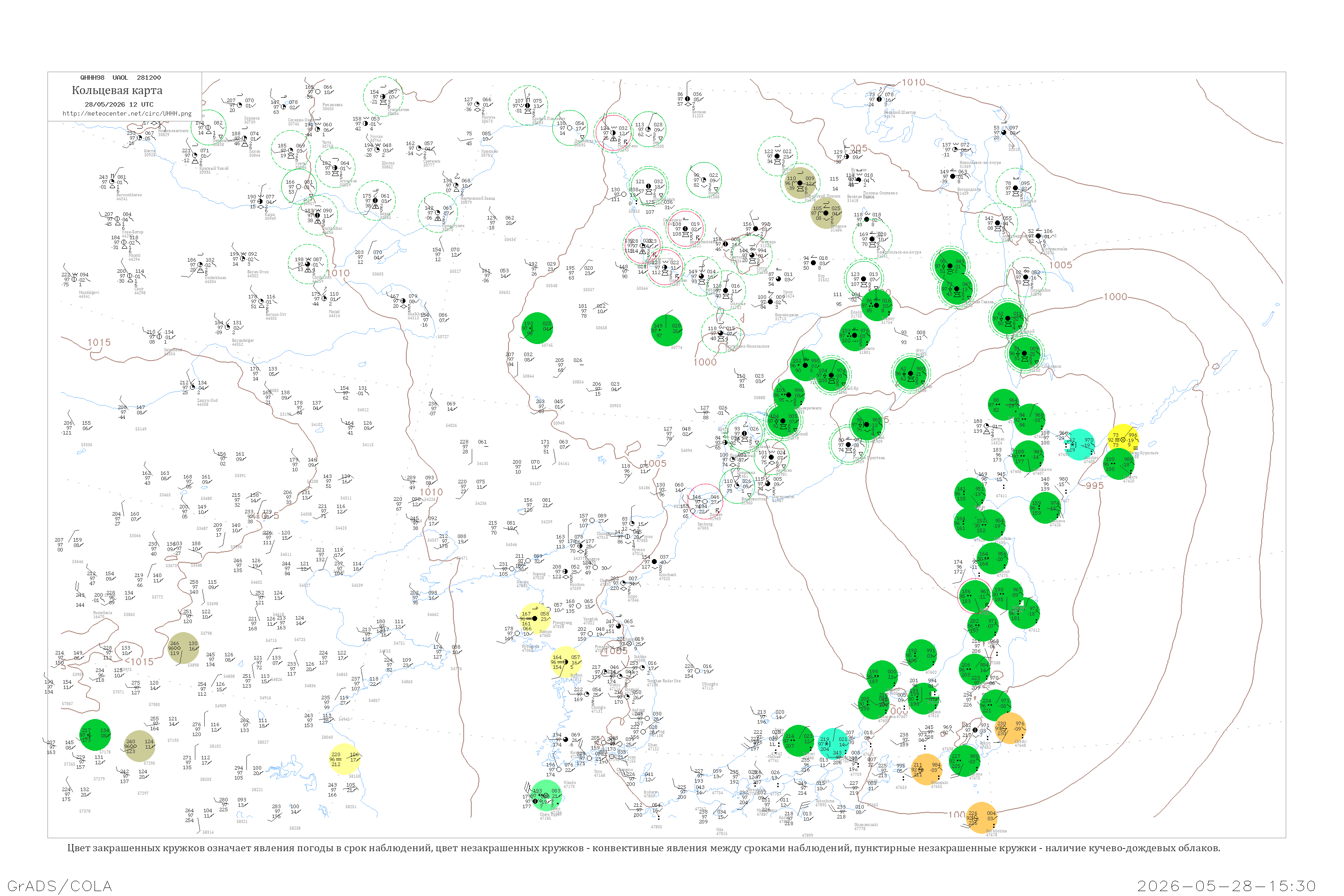Click the olive station circle reading "240 124"
This screenshot has height=896, width=1344.
tap(139, 746)
